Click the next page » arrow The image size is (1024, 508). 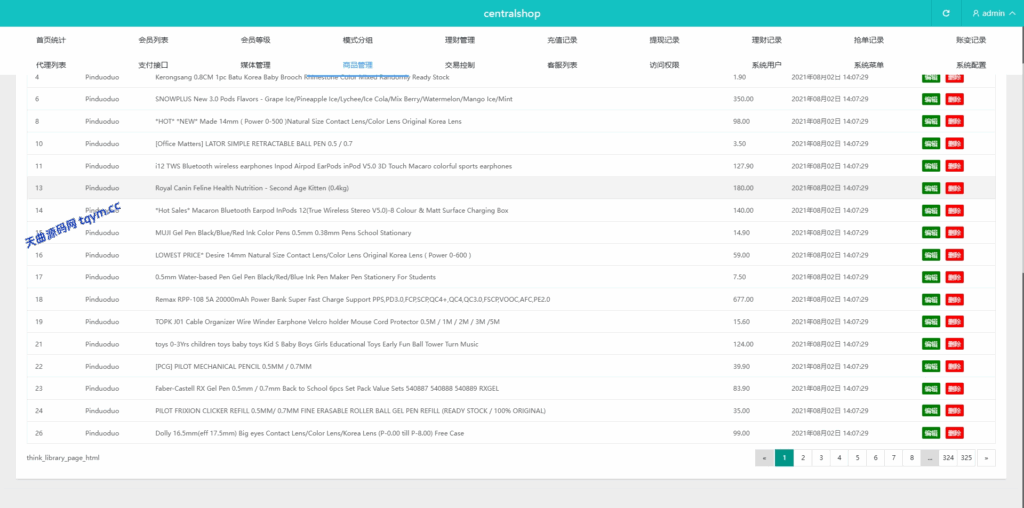[987, 458]
